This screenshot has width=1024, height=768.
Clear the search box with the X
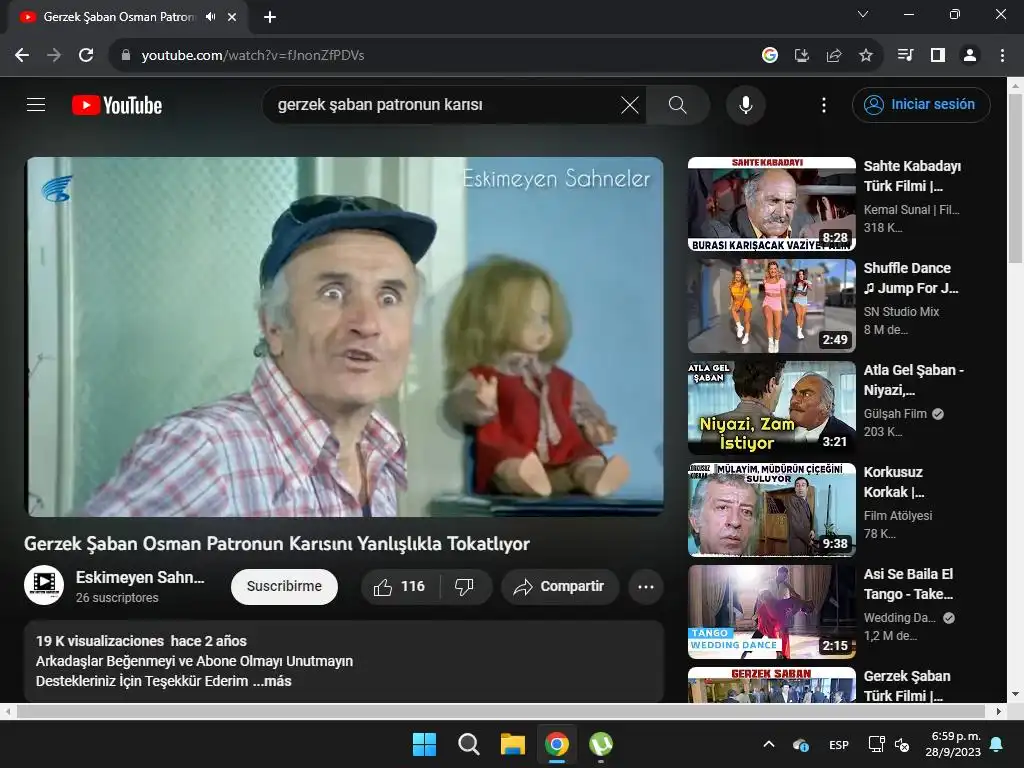[x=630, y=104]
